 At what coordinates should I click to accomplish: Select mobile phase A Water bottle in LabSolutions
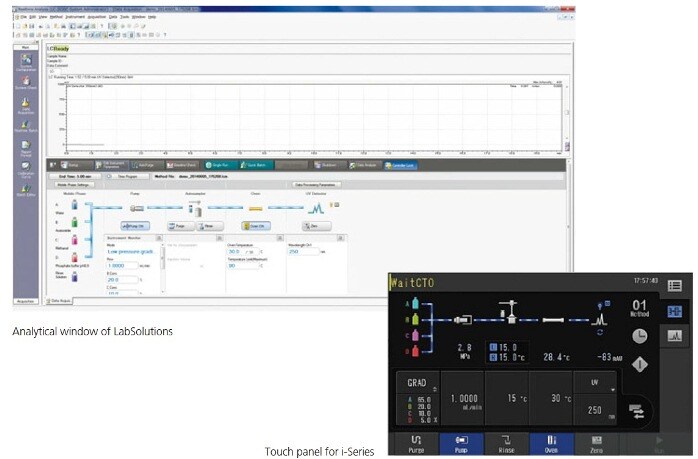click(x=74, y=204)
